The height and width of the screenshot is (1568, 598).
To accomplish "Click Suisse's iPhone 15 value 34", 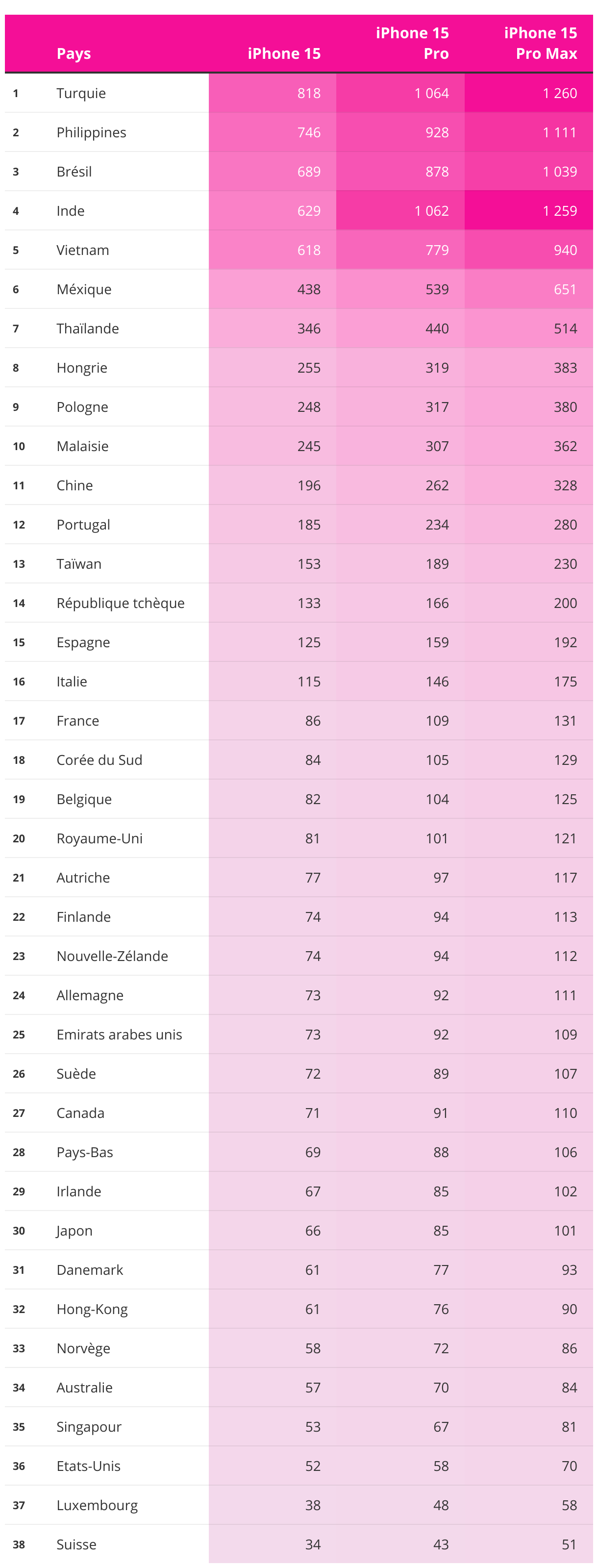I will [x=313, y=1544].
